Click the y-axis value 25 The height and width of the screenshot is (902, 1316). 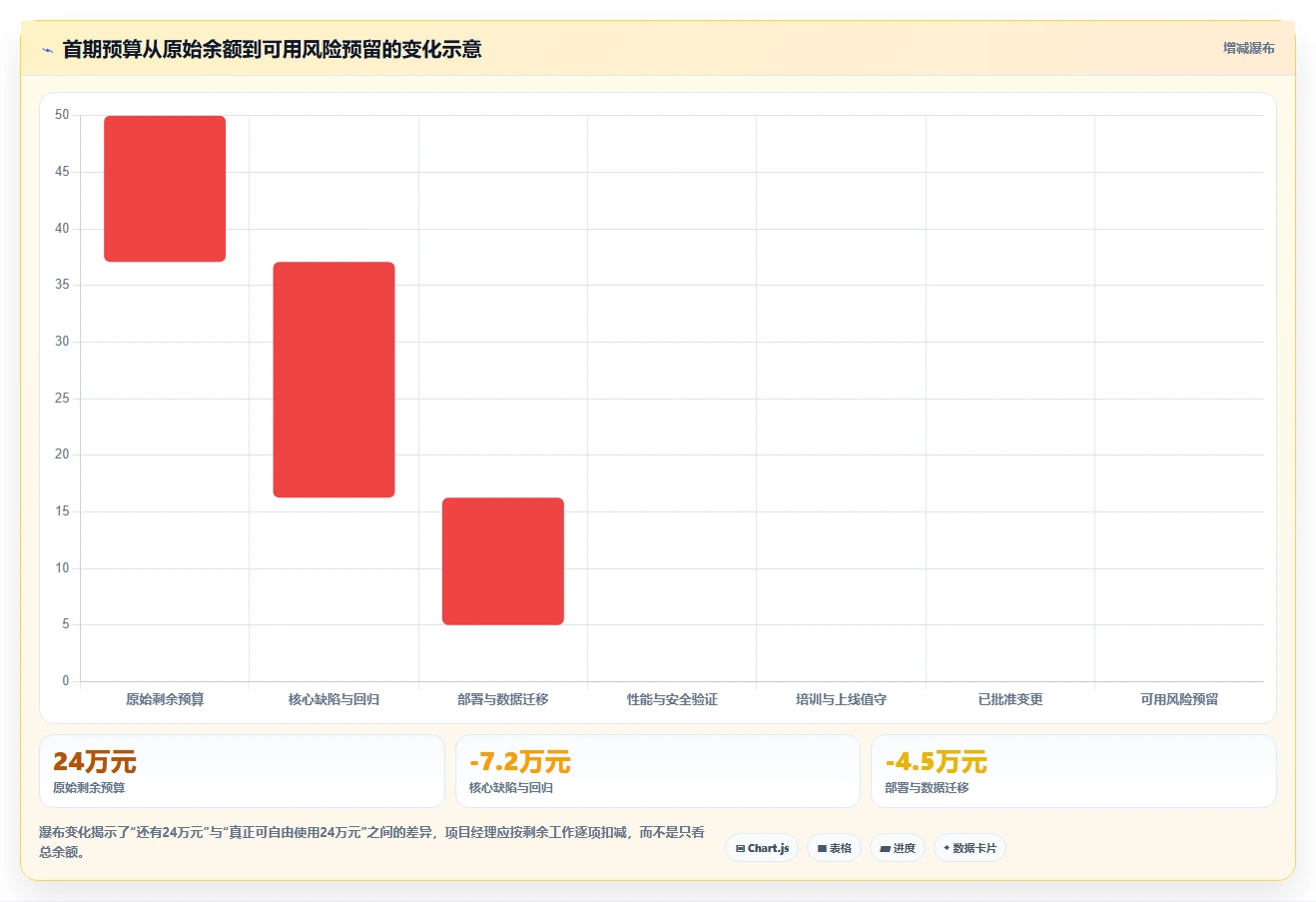[62, 398]
